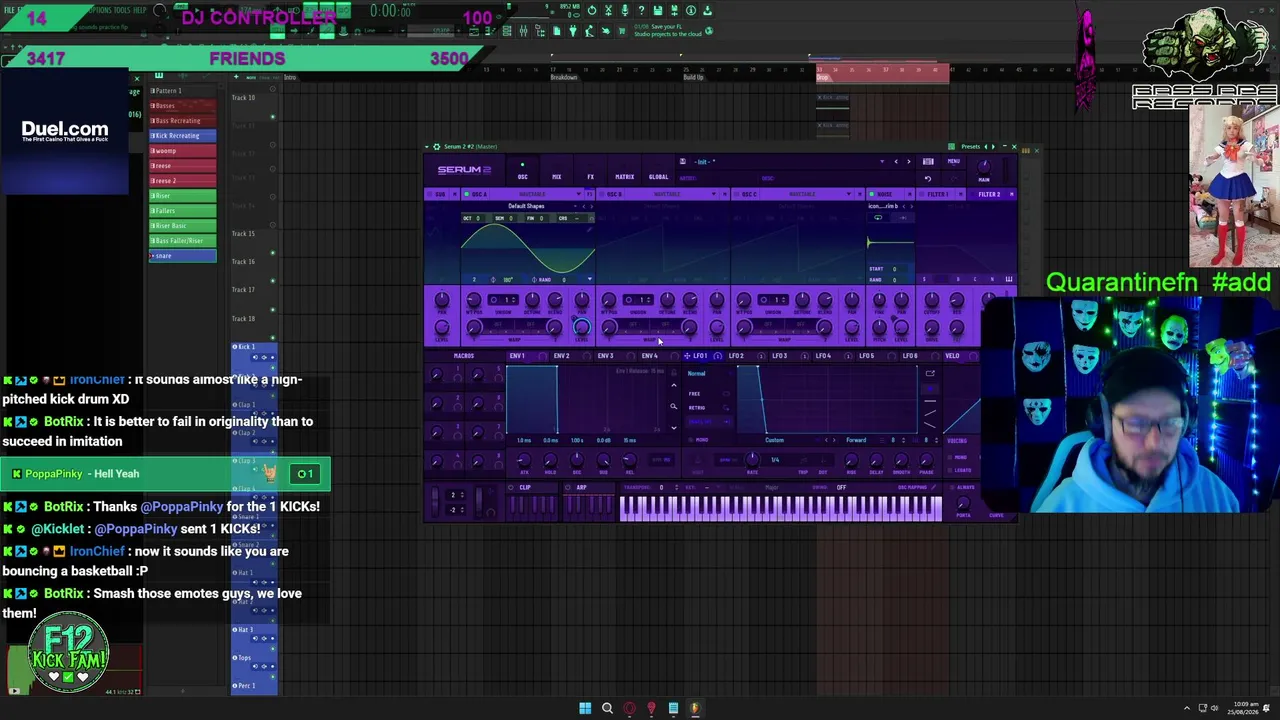Open Windows taskbar search
1280x720 pixels.
point(607,709)
